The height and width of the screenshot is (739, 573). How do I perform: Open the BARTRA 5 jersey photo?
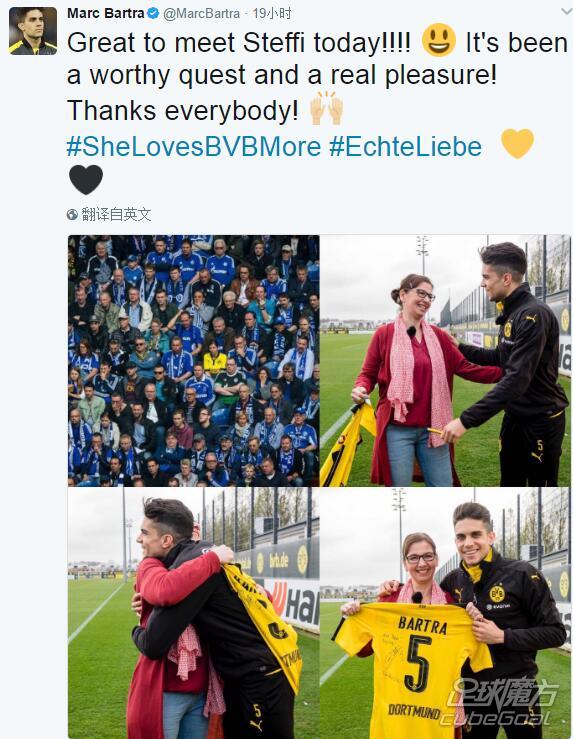(445, 613)
